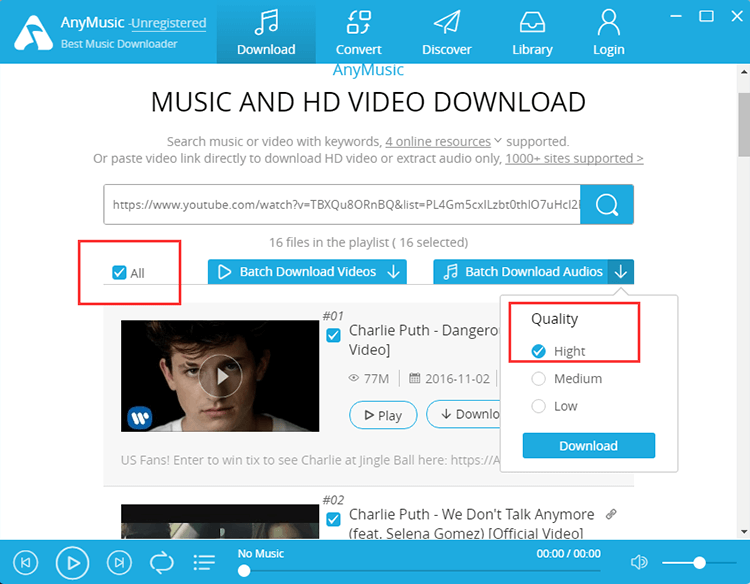Image resolution: width=750 pixels, height=584 pixels.
Task: Switch to the Convert tab
Action: tap(358, 33)
